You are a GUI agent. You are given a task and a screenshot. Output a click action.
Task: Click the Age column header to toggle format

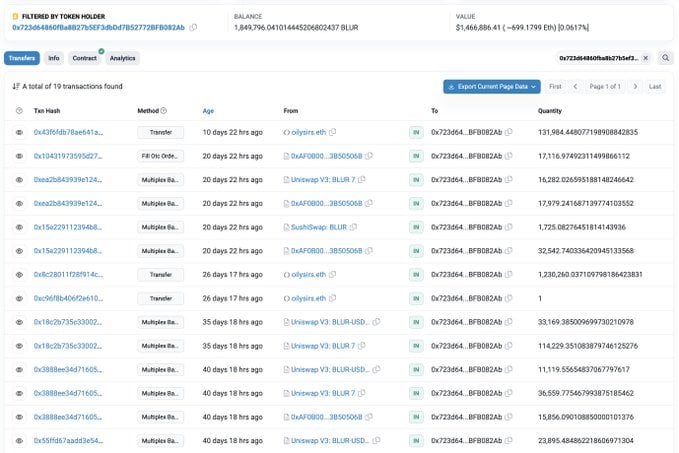click(208, 111)
